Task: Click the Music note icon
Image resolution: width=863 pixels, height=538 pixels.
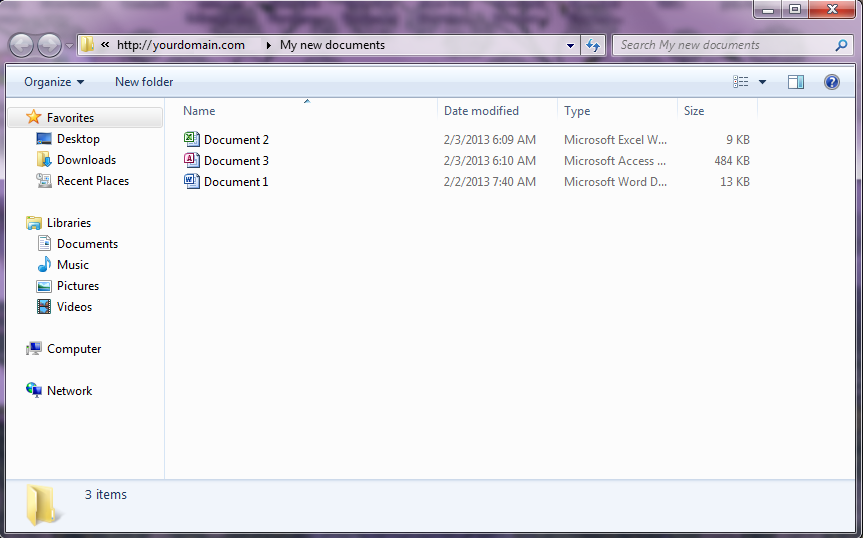Action: coord(44,264)
